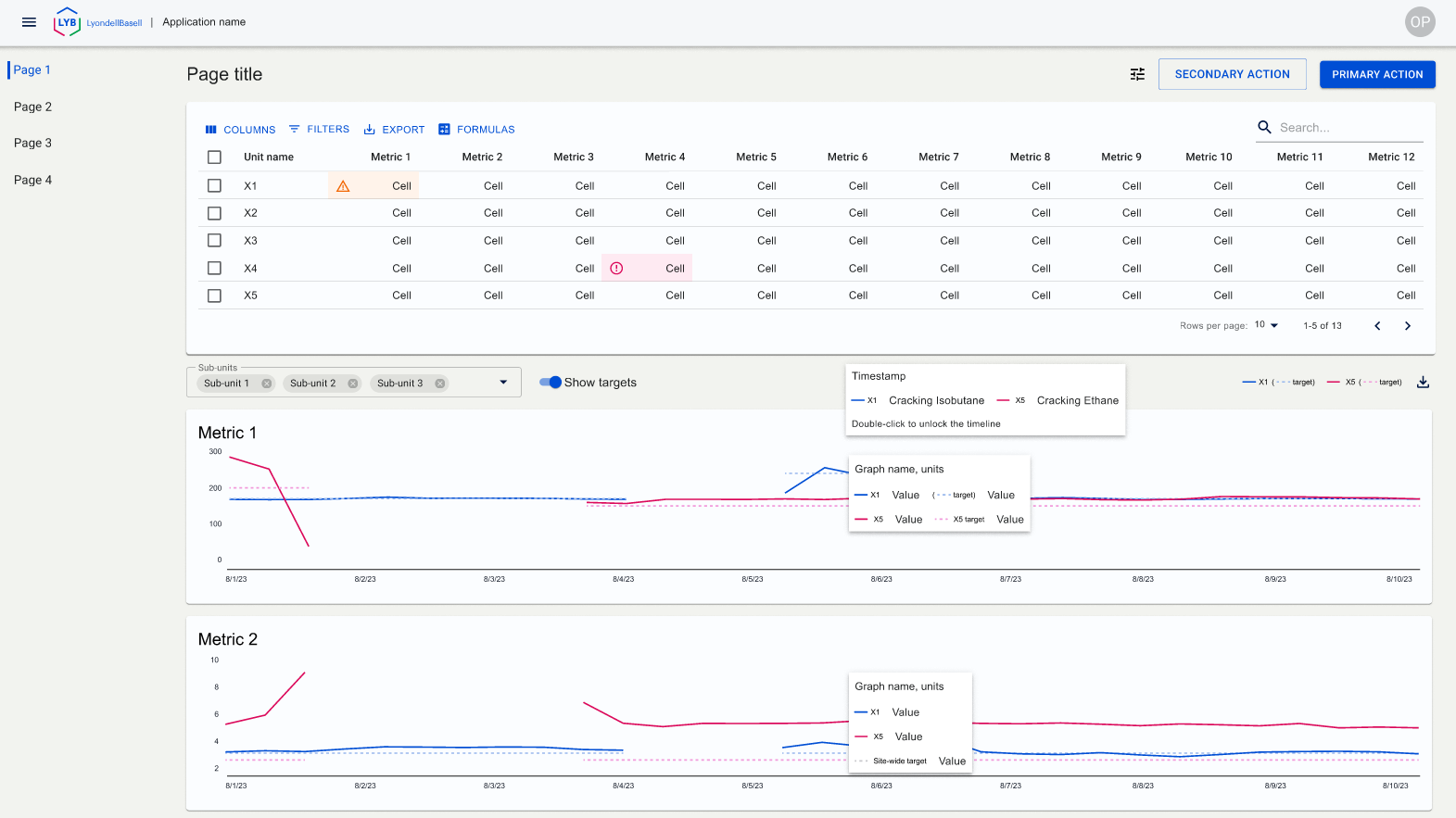Open the hamburger navigation menu
Screen dimensions: 1456x818
(x=29, y=22)
